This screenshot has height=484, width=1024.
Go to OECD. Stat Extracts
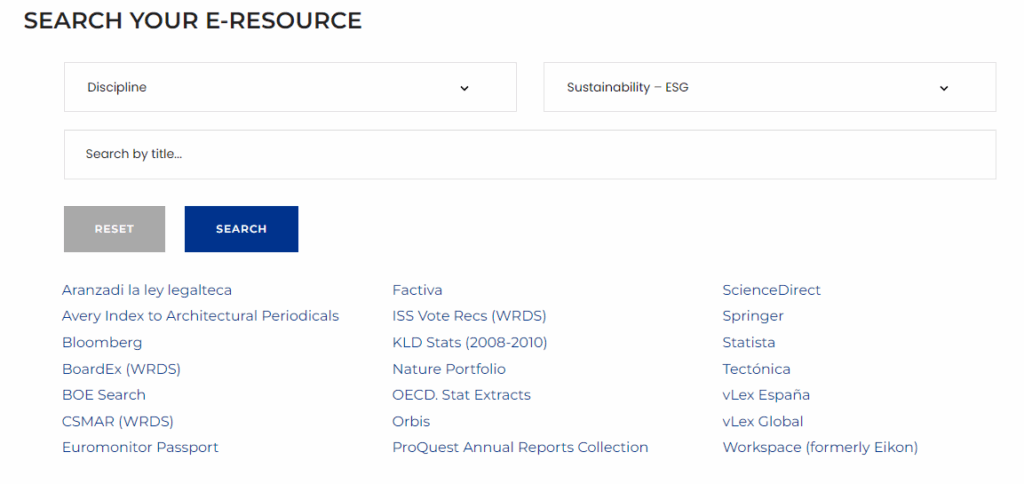(x=461, y=395)
